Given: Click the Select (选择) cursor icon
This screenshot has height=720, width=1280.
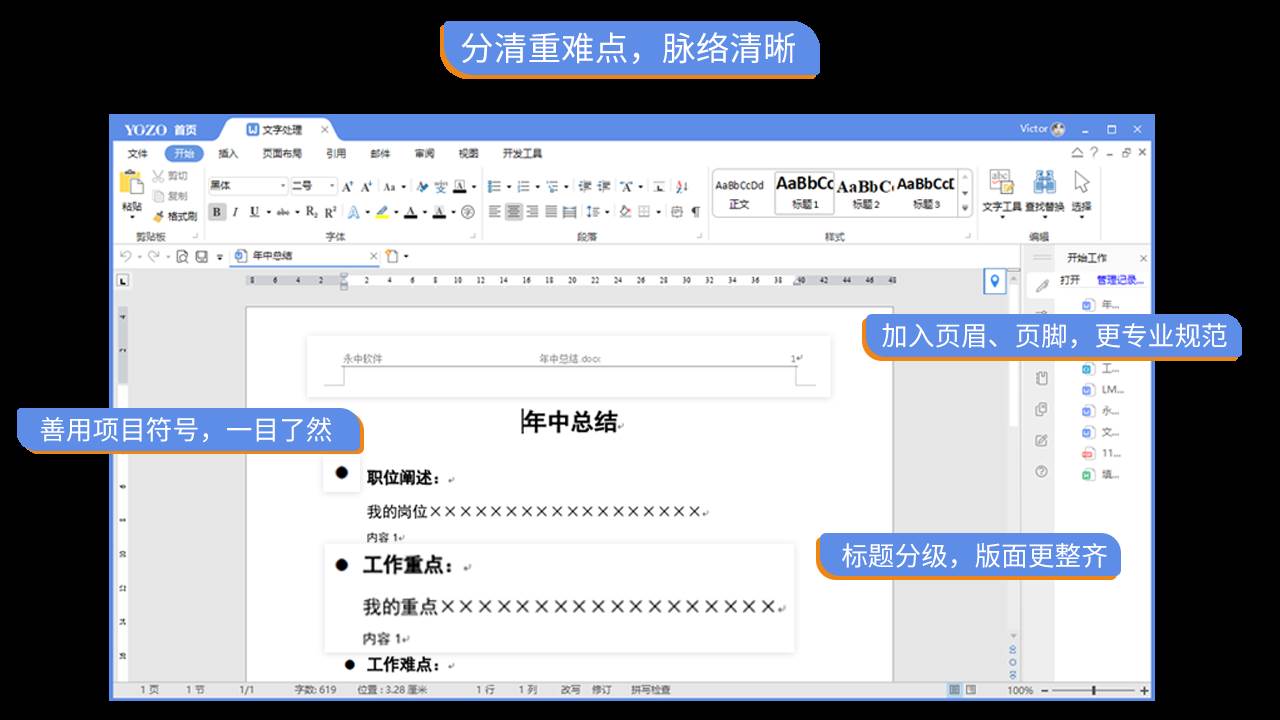Looking at the screenshot, I should (1081, 182).
